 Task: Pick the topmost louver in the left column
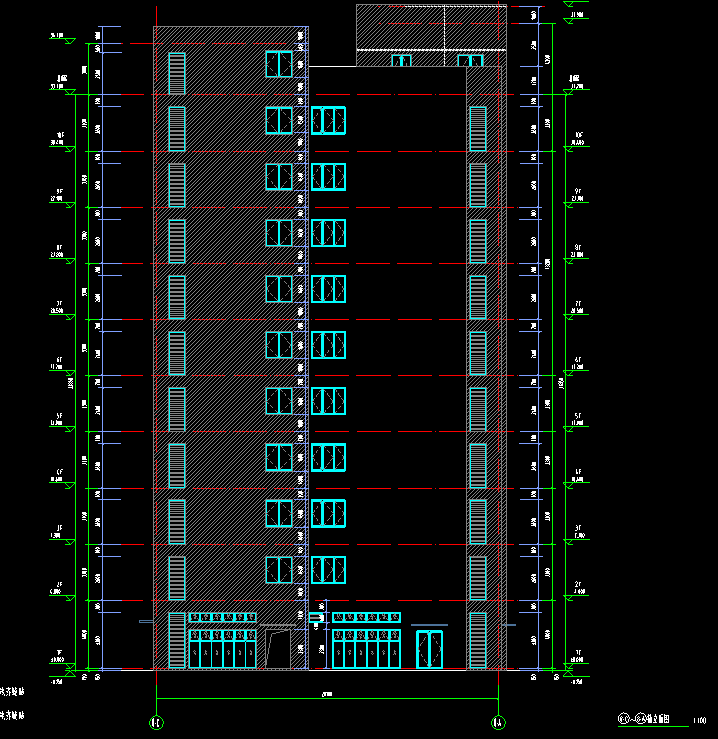[177, 73]
